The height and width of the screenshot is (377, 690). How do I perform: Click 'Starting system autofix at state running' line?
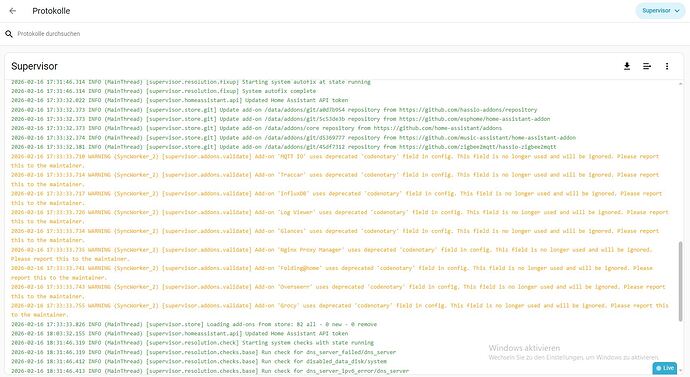point(191,82)
